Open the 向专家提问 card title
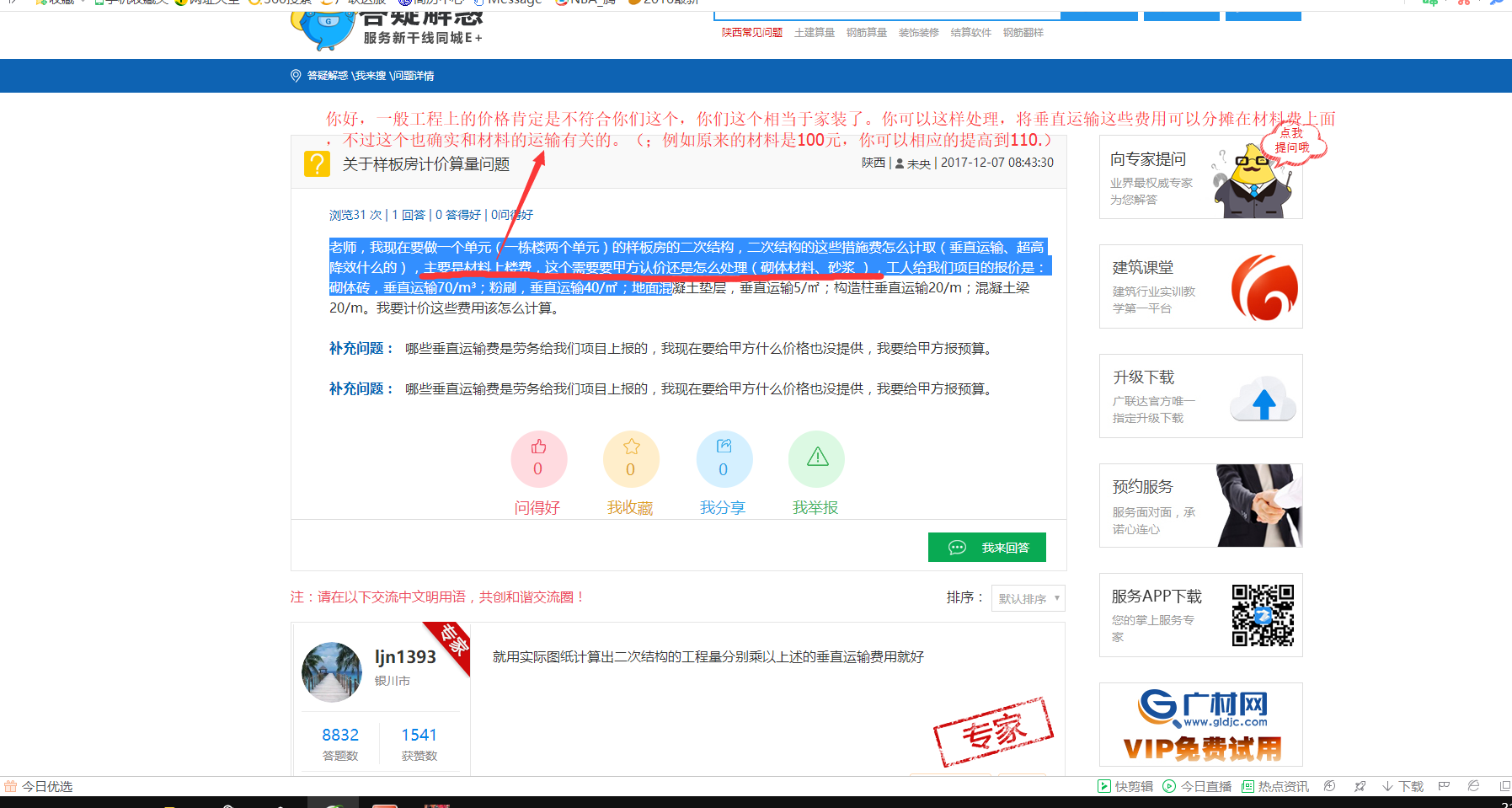This screenshot has height=808, width=1512. [x=1148, y=159]
